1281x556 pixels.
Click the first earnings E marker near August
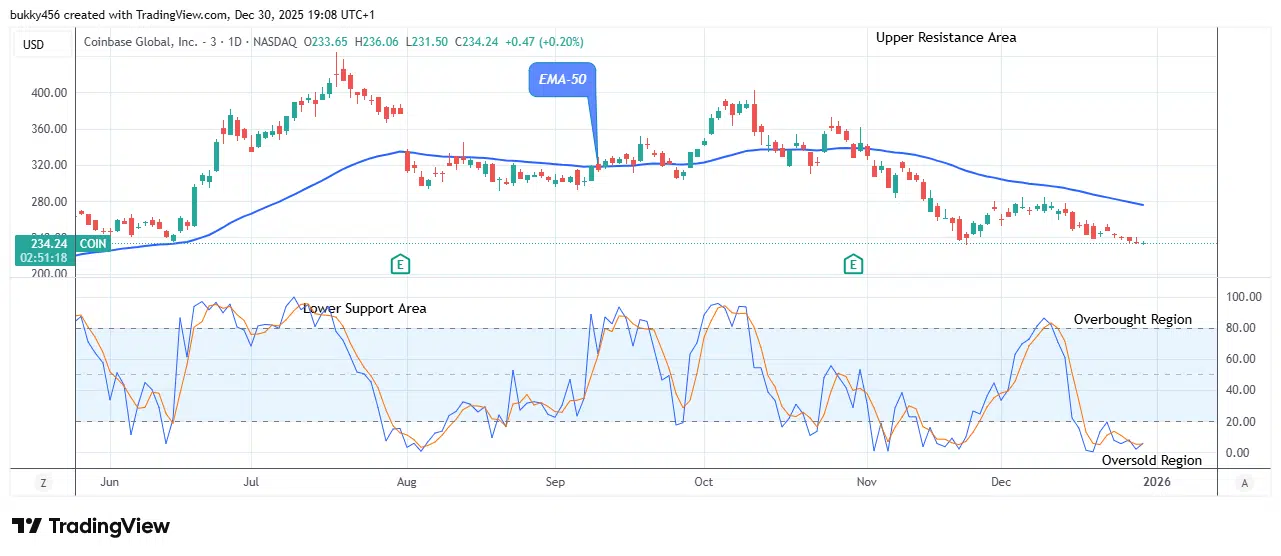[x=400, y=264]
